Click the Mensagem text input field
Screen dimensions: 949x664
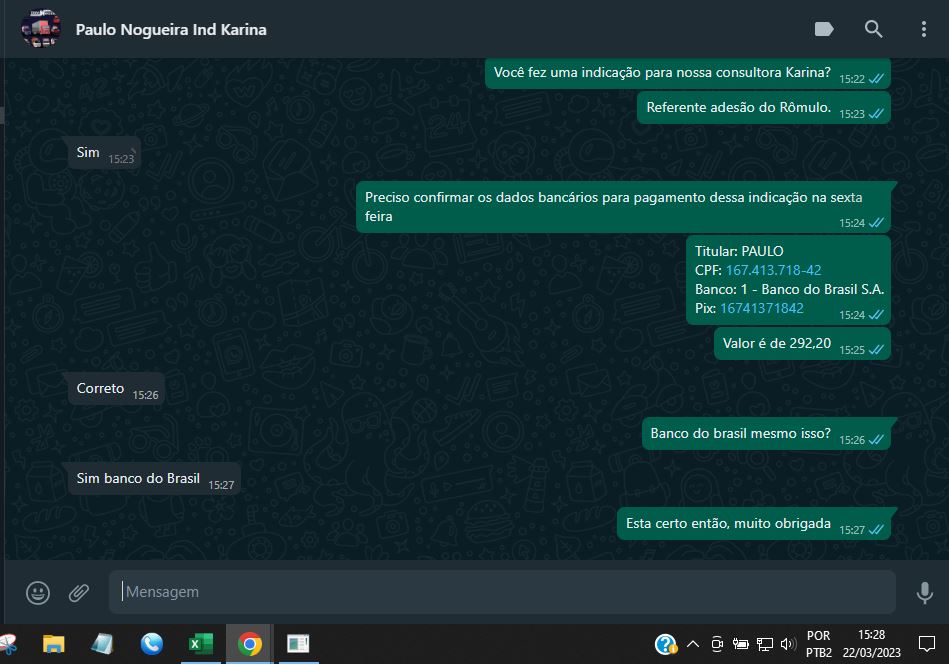click(500, 592)
